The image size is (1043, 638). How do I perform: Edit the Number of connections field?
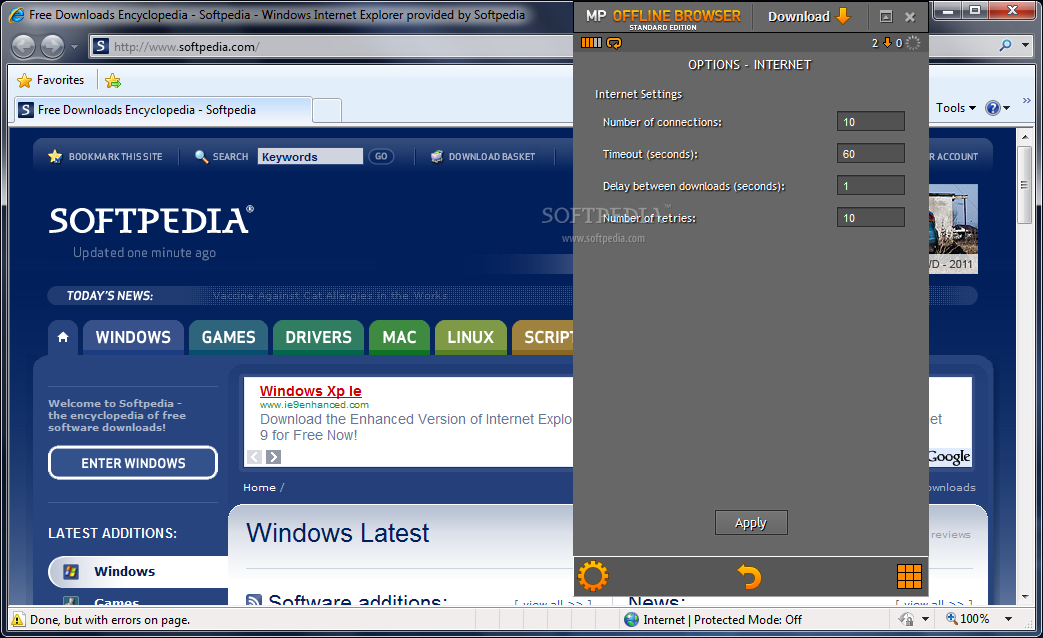871,122
